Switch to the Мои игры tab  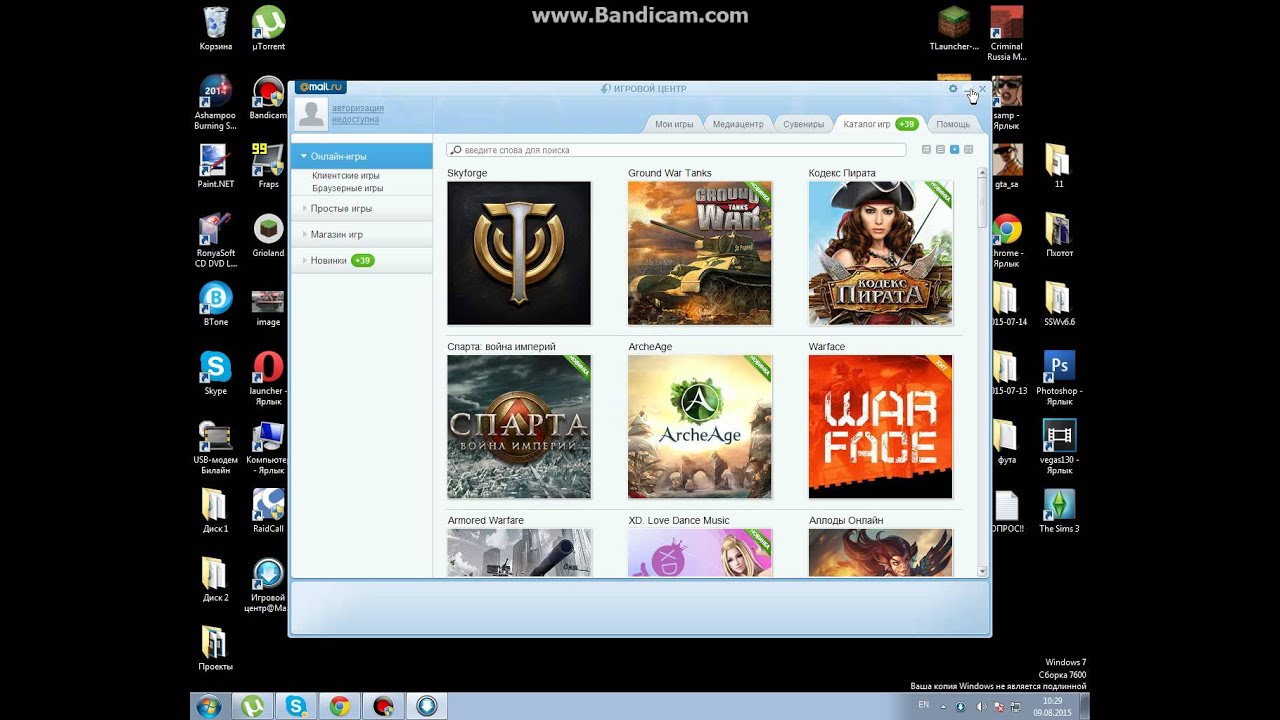[674, 124]
